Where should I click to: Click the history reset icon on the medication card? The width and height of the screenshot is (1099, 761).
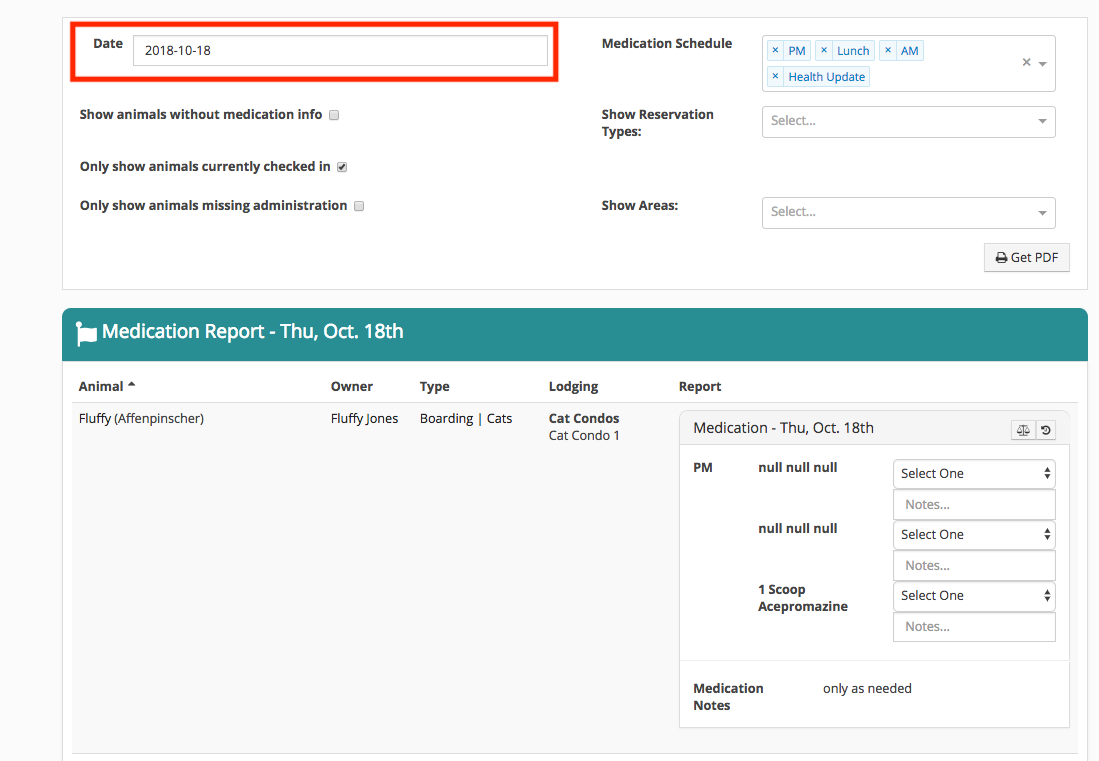point(1046,430)
